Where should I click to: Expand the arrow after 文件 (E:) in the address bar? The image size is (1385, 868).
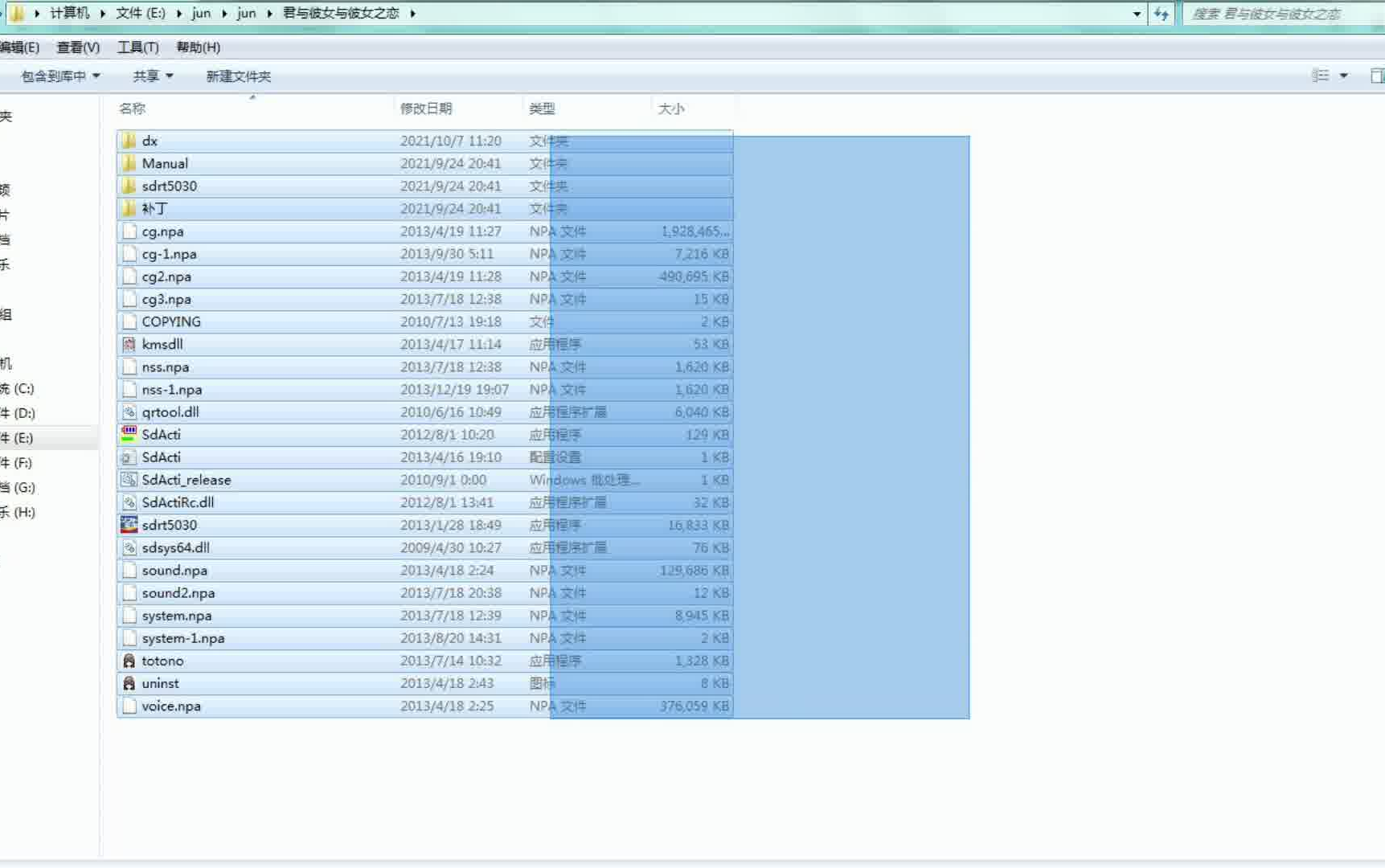pos(178,14)
